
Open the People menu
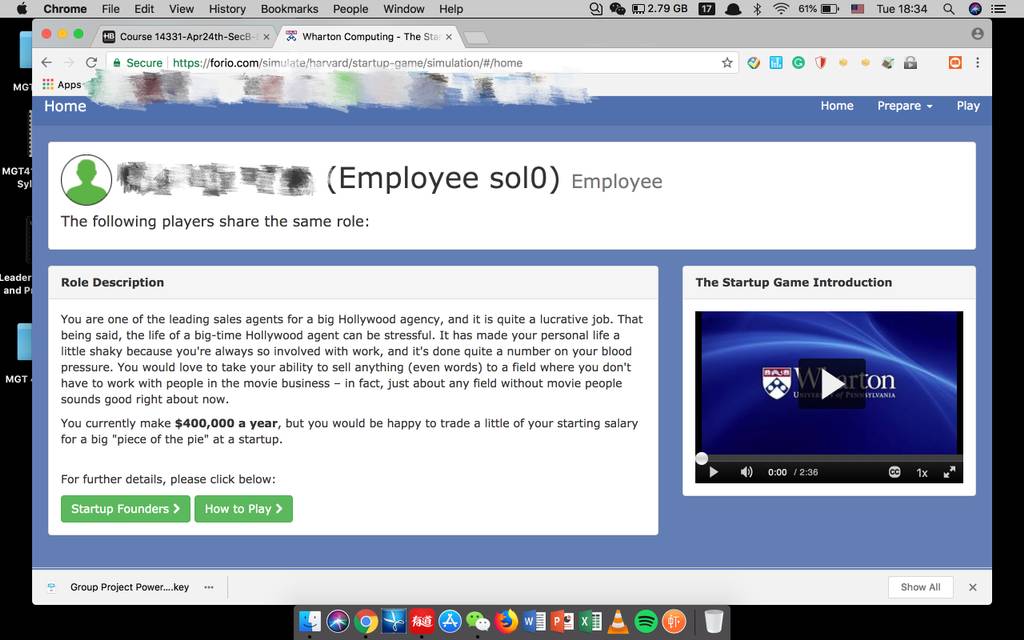351,8
